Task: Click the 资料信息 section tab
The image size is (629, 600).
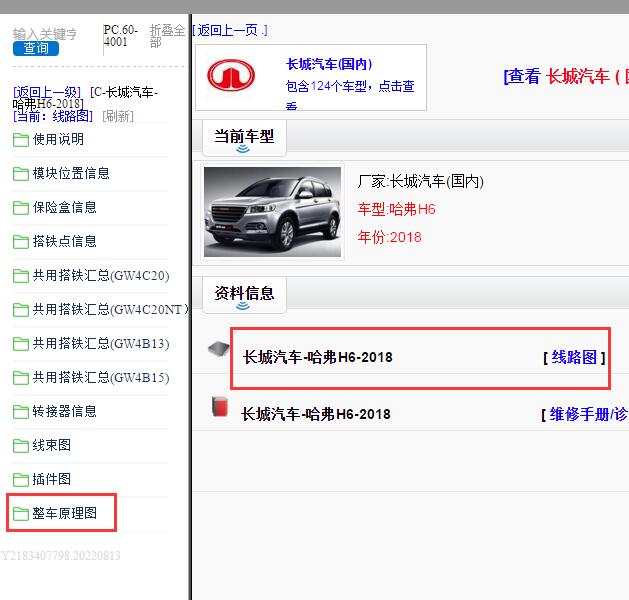Action: pos(244,294)
